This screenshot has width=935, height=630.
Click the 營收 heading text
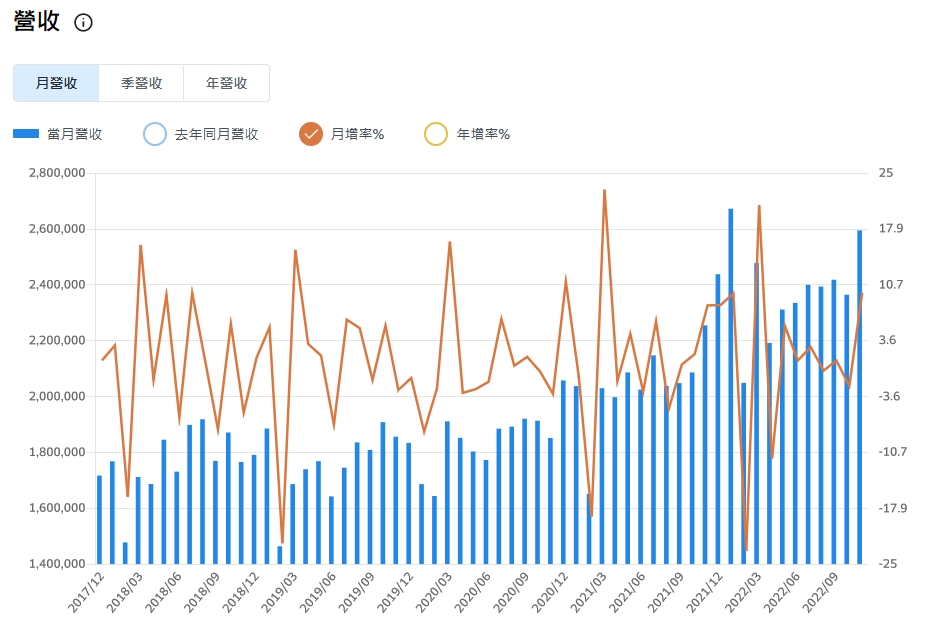tap(37, 21)
